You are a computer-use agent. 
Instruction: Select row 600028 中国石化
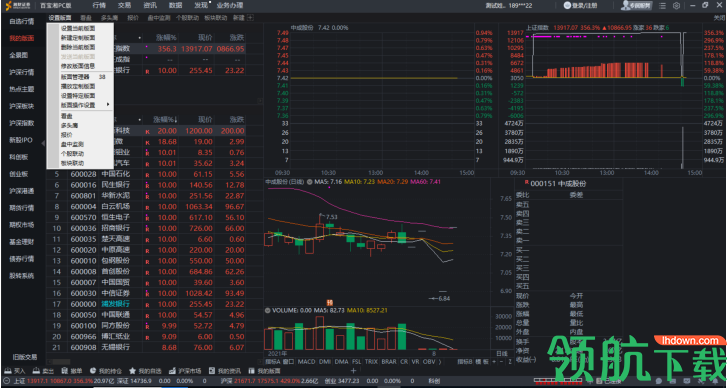tap(147, 174)
